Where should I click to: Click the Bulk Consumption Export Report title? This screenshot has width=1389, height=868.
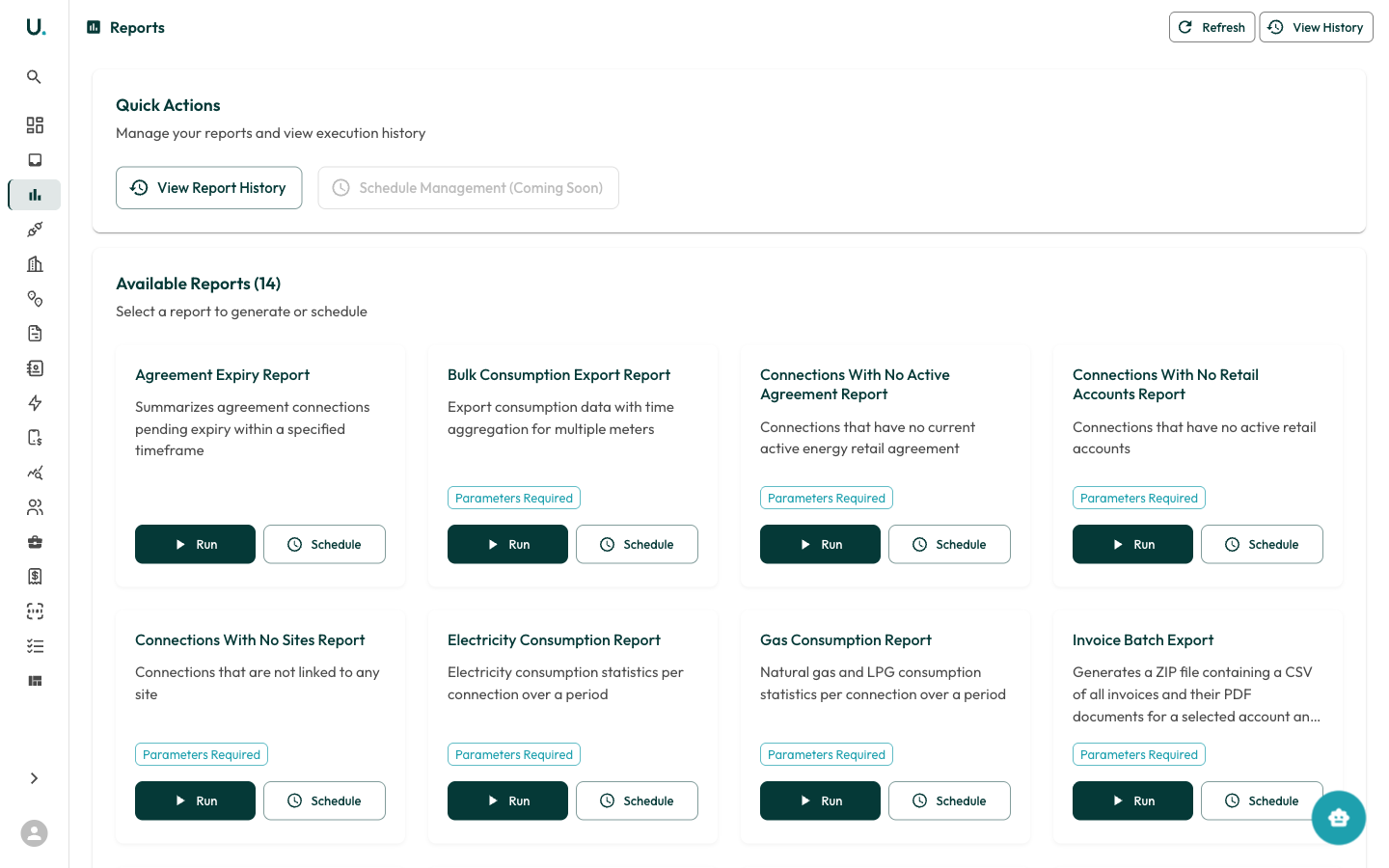(x=558, y=375)
